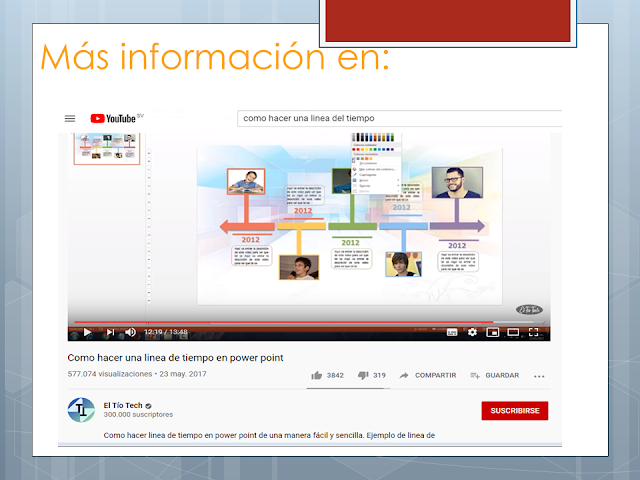Mute the video volume

coord(131,332)
